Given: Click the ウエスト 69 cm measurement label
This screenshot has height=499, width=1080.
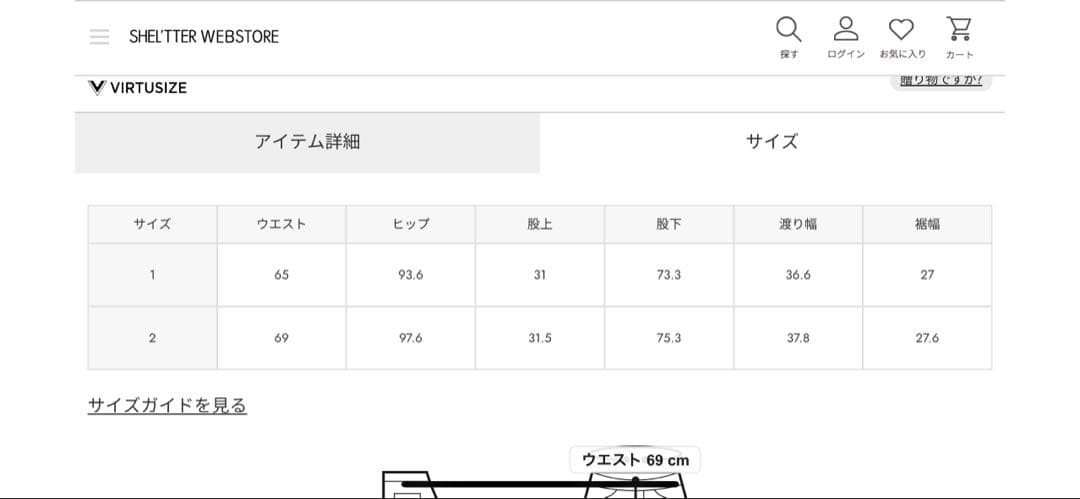Looking at the screenshot, I should (635, 460).
